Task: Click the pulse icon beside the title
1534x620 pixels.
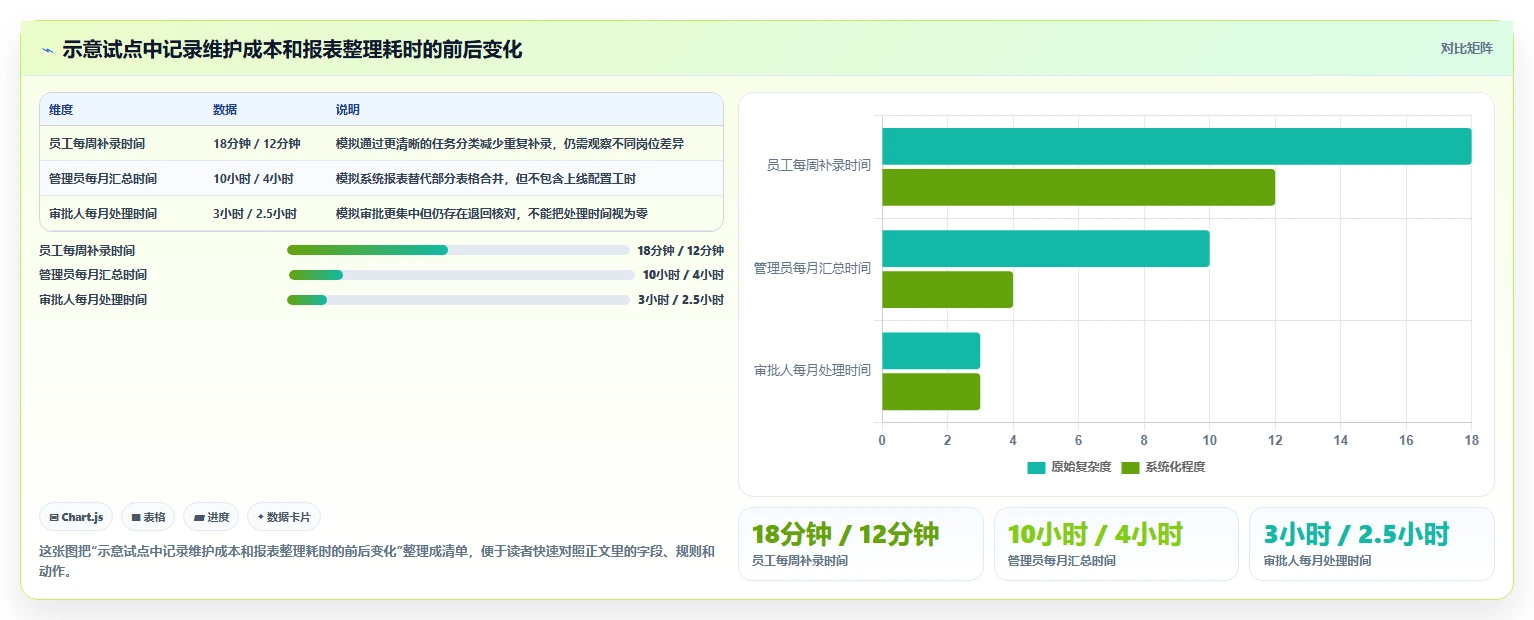Action: click(x=48, y=50)
